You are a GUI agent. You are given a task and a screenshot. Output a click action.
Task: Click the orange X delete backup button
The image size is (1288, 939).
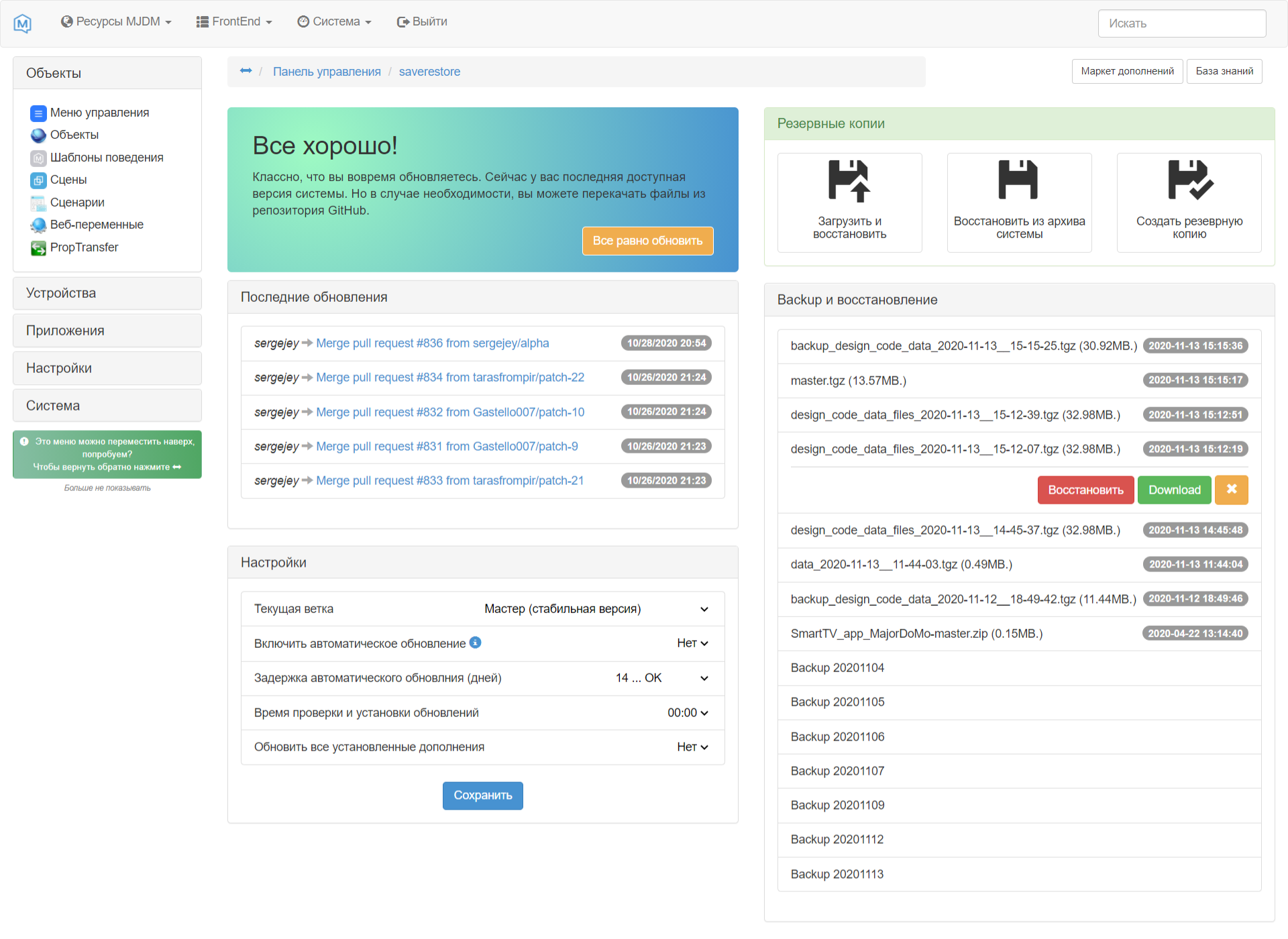(1232, 490)
